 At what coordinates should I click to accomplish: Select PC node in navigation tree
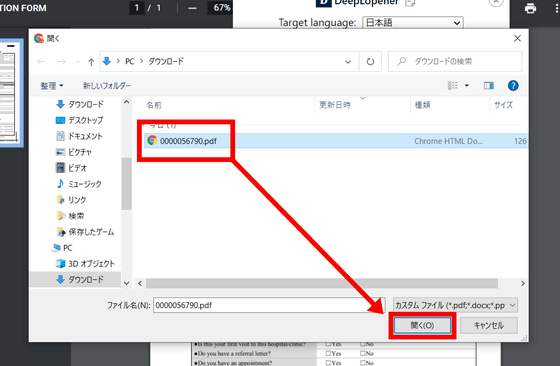(x=62, y=248)
